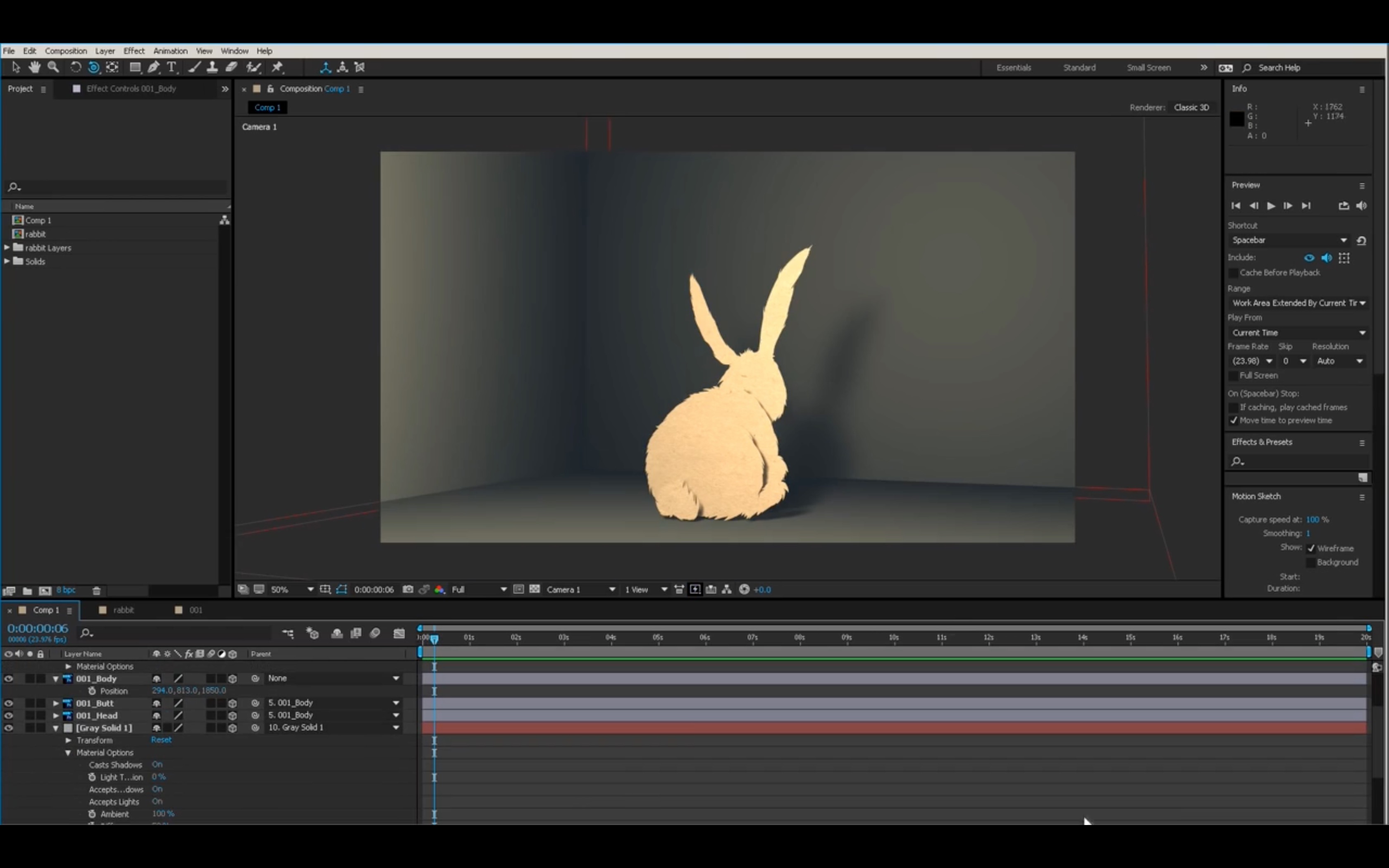This screenshot has width=1389, height=868.
Task: Expand the 001_Butt layer
Action: click(x=56, y=703)
